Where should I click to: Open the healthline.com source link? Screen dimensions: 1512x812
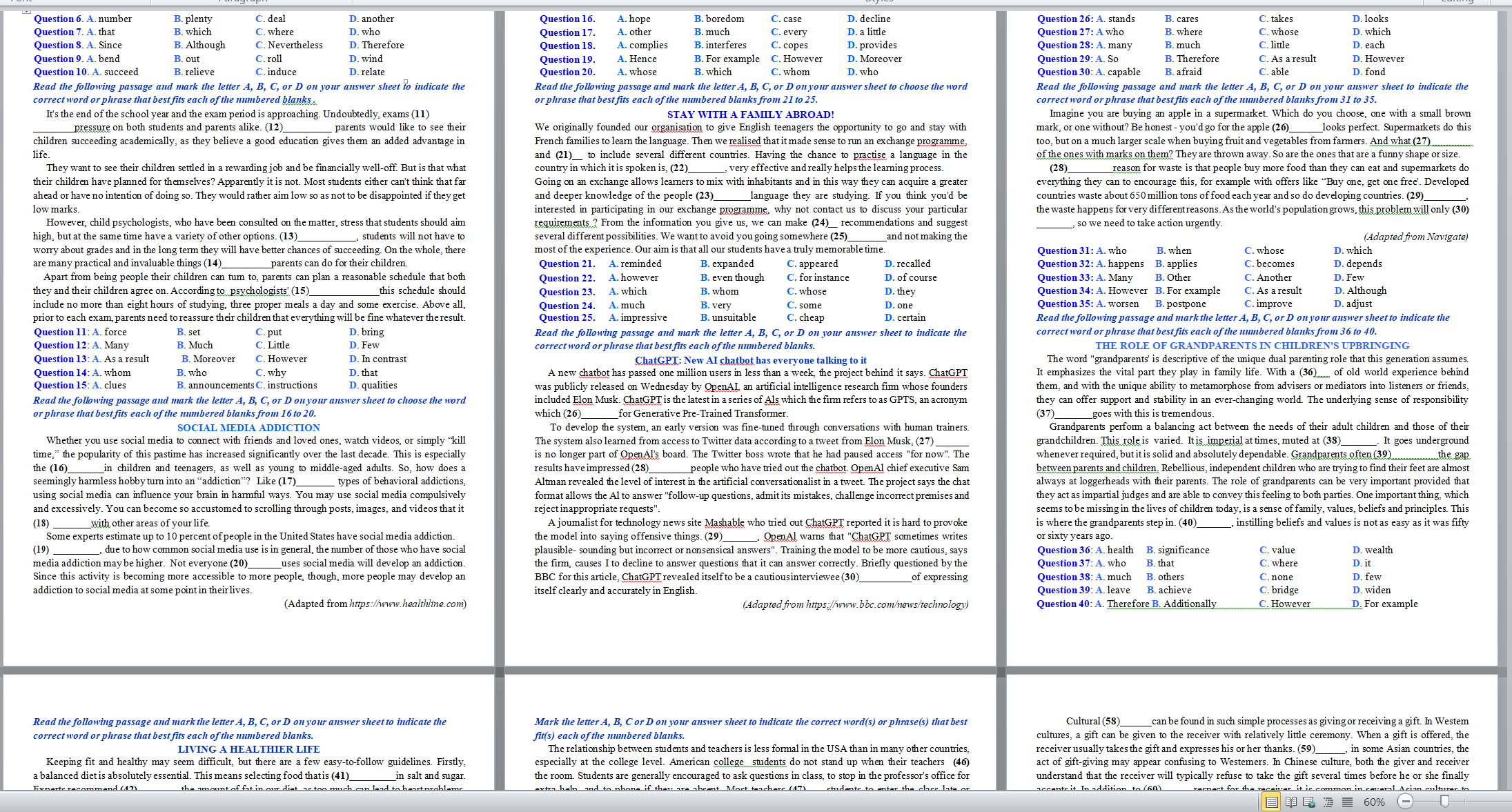[406, 604]
